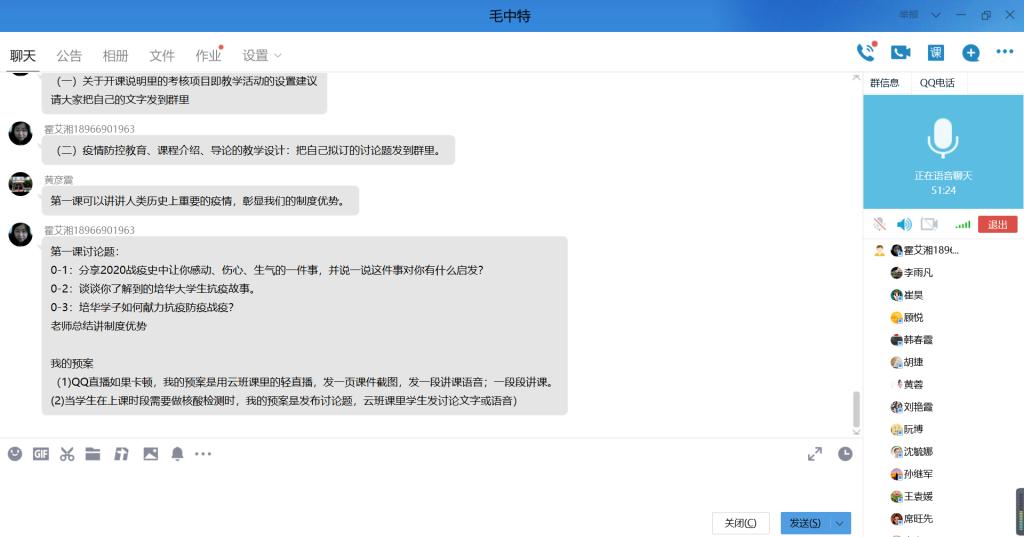Open the emoji picker in the input toolbar
The image size is (1024, 537).
point(15,454)
